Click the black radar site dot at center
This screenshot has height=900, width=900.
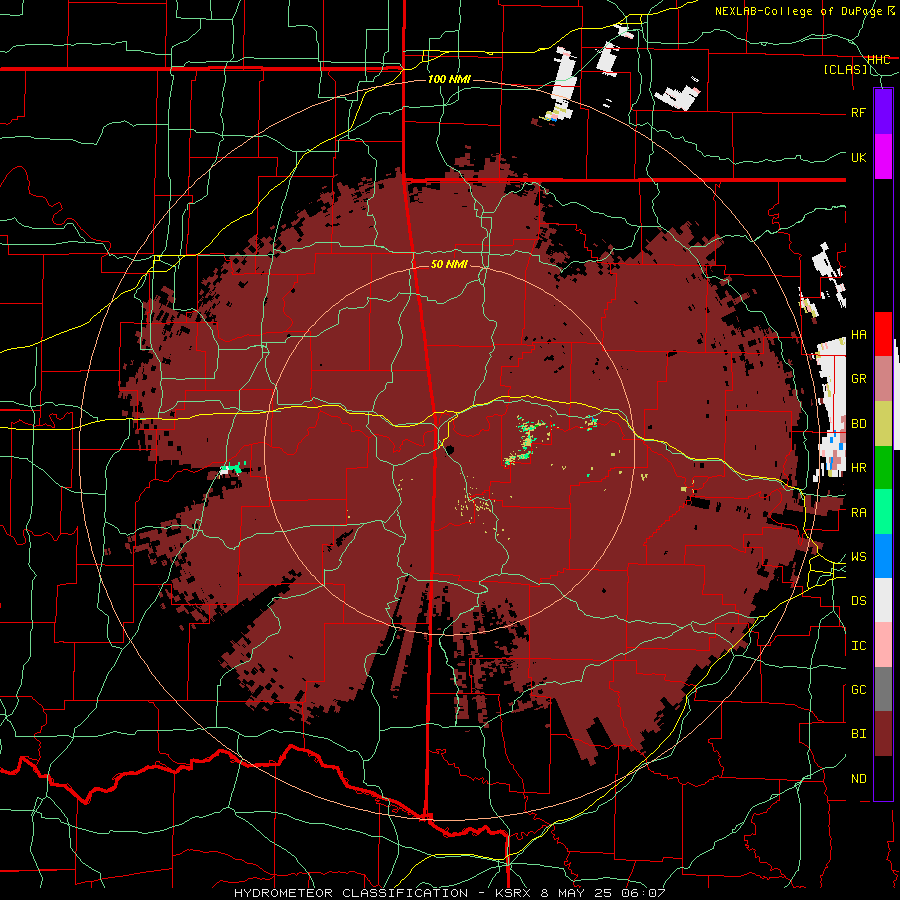[x=449, y=449]
